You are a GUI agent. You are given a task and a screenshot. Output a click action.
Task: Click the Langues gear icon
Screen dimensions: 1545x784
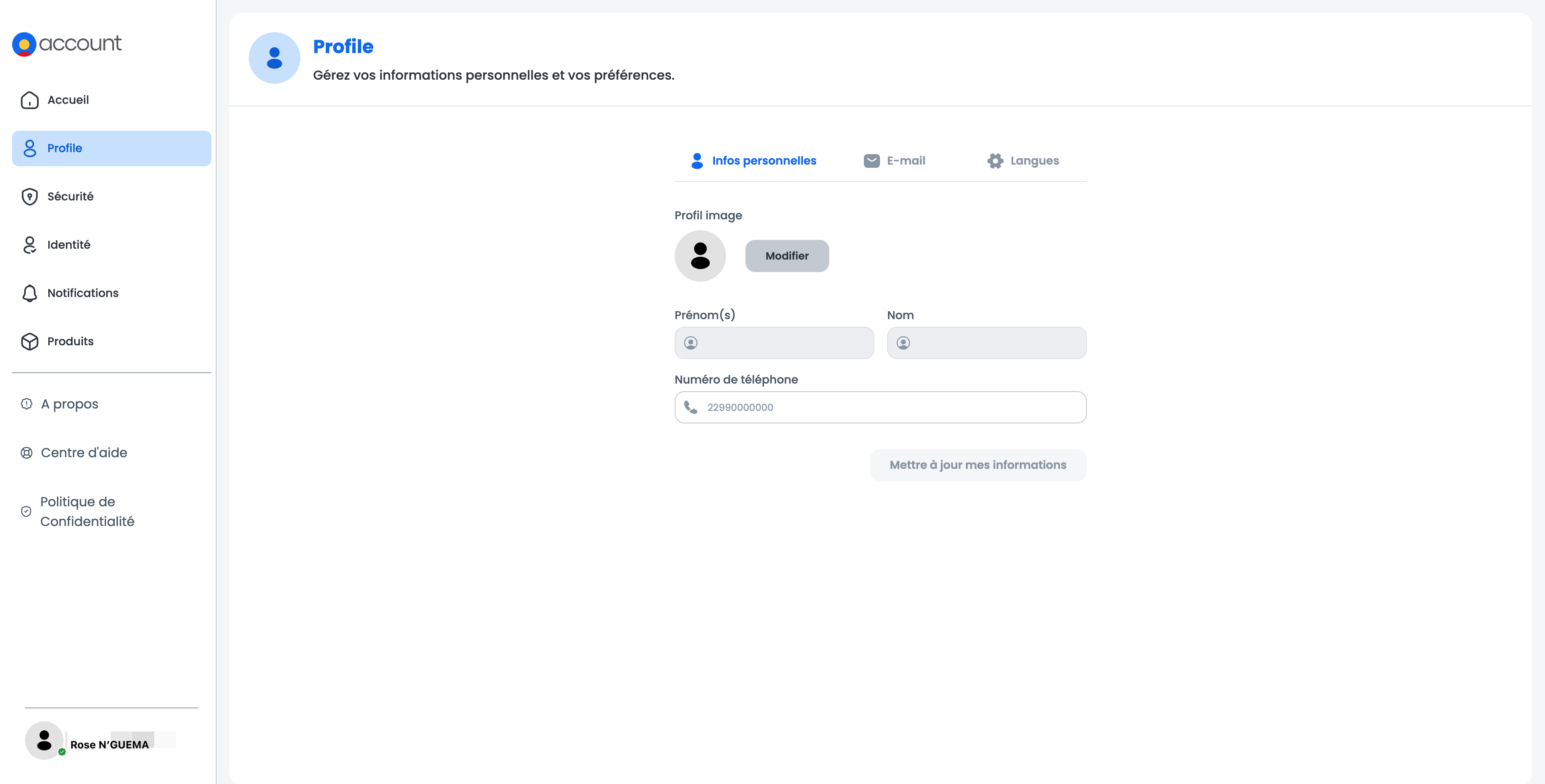click(995, 161)
